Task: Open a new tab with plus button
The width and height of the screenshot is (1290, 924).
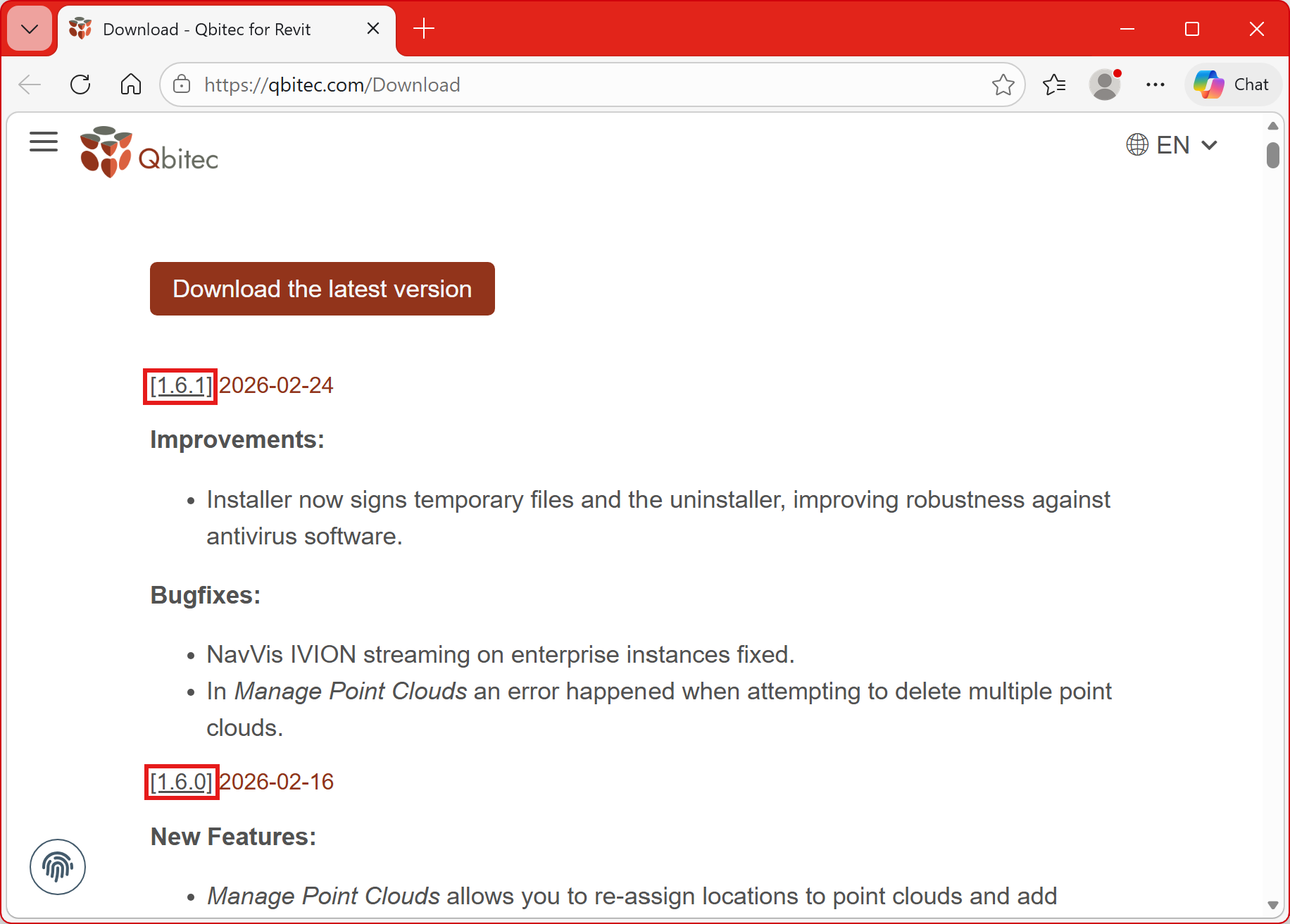Action: (x=424, y=29)
